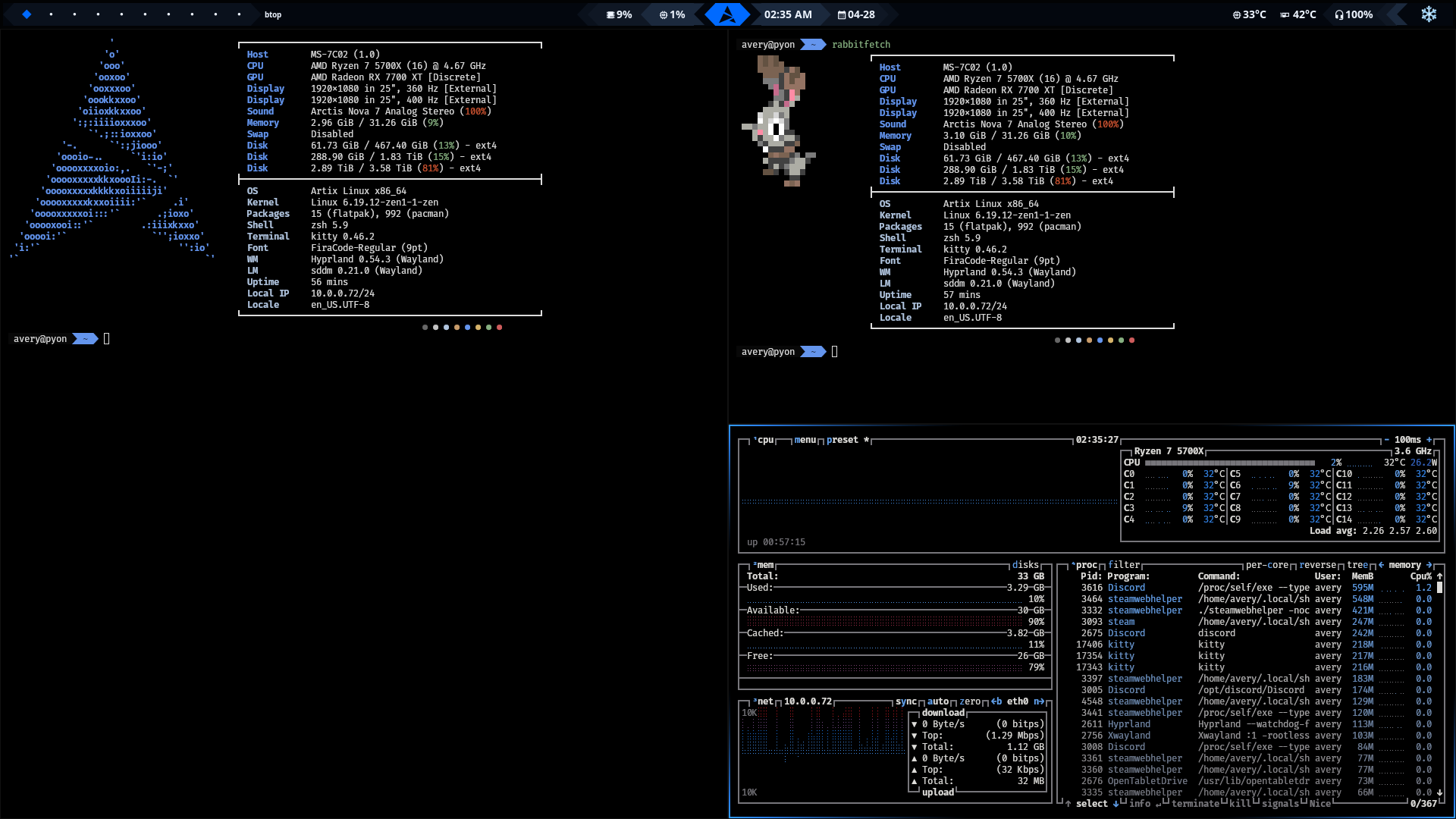Select the active blue diamond workspace indicator
The height and width of the screenshot is (819, 1456).
pos(27,14)
